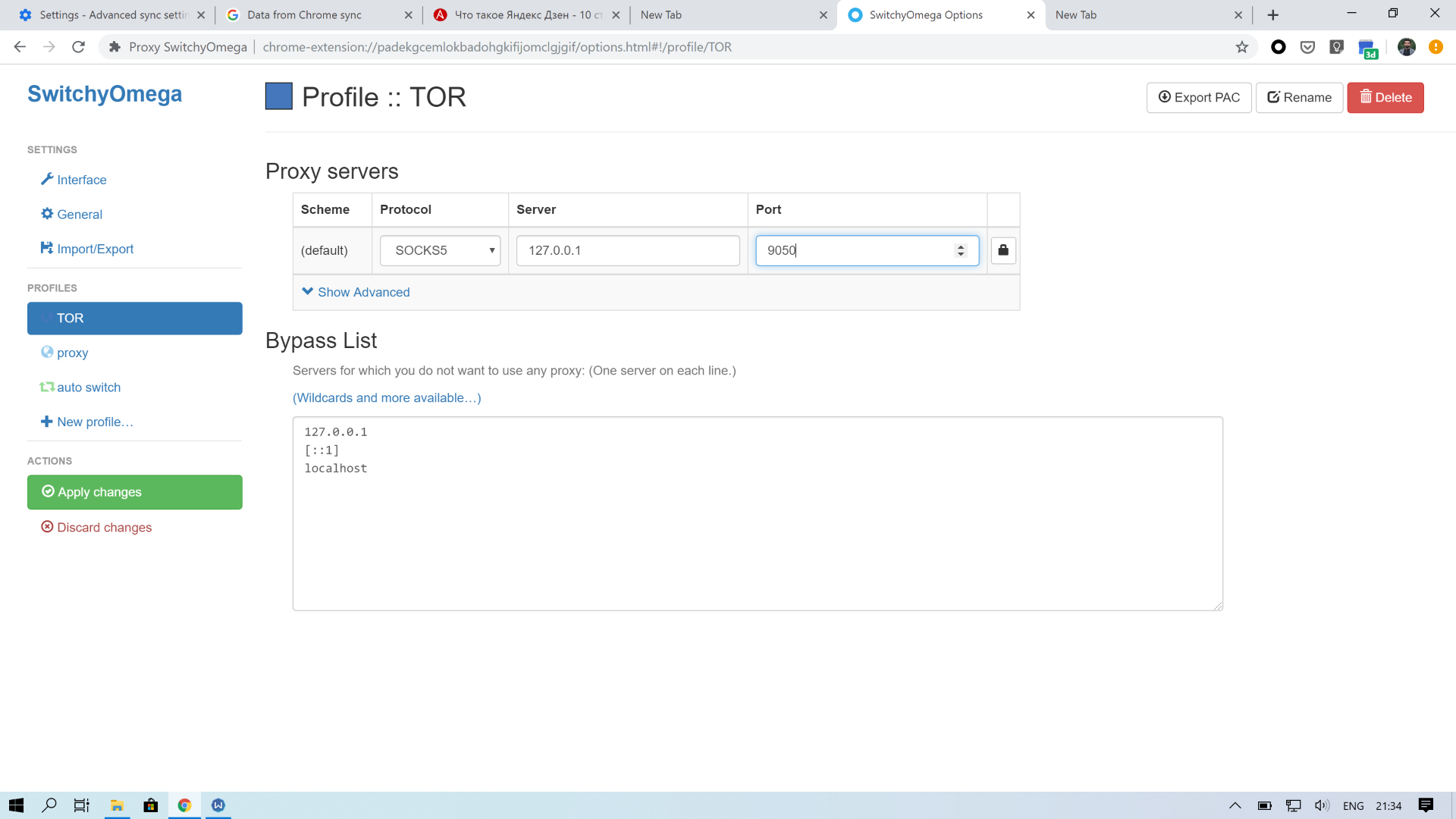
Task: Create a New profile
Action: click(x=86, y=422)
